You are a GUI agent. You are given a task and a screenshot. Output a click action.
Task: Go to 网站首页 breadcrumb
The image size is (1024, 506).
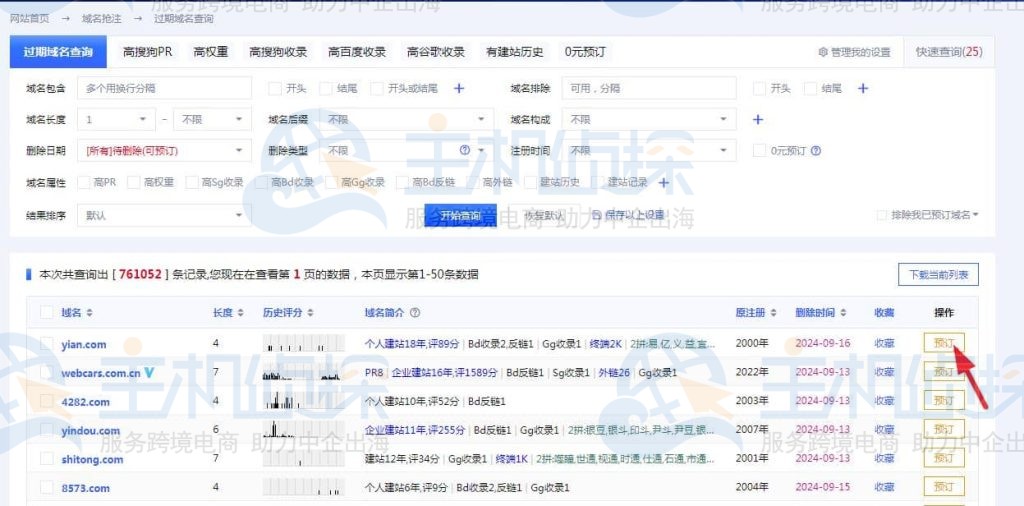coord(29,18)
